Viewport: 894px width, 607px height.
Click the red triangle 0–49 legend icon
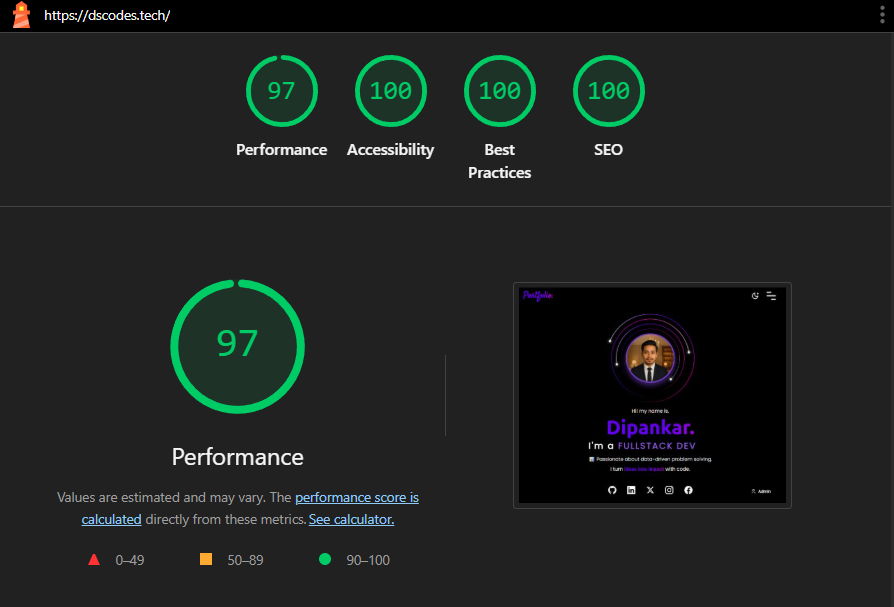[x=94, y=560]
